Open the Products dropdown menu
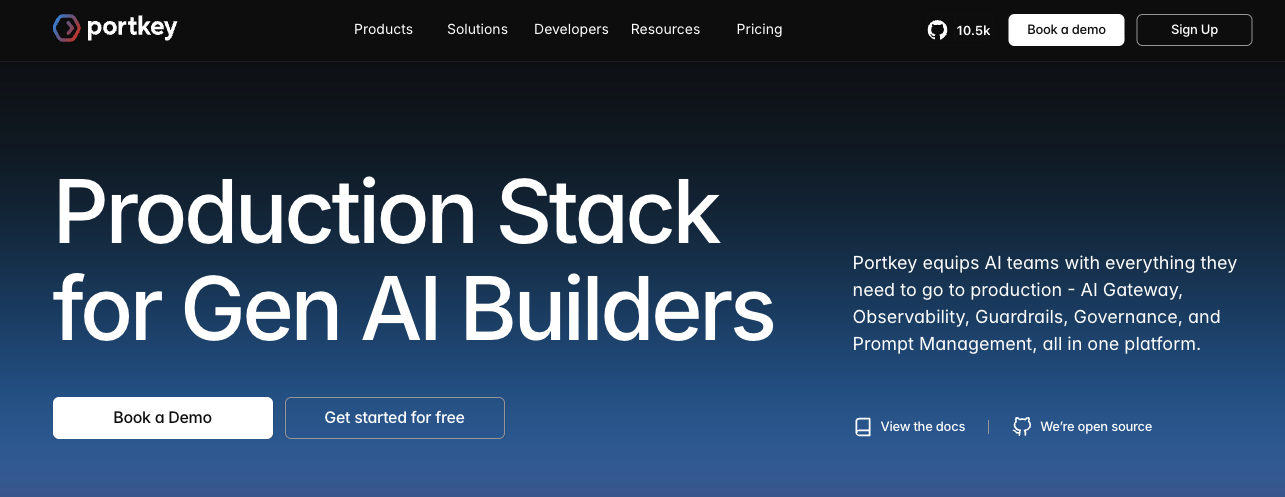Image resolution: width=1285 pixels, height=497 pixels. pos(383,30)
